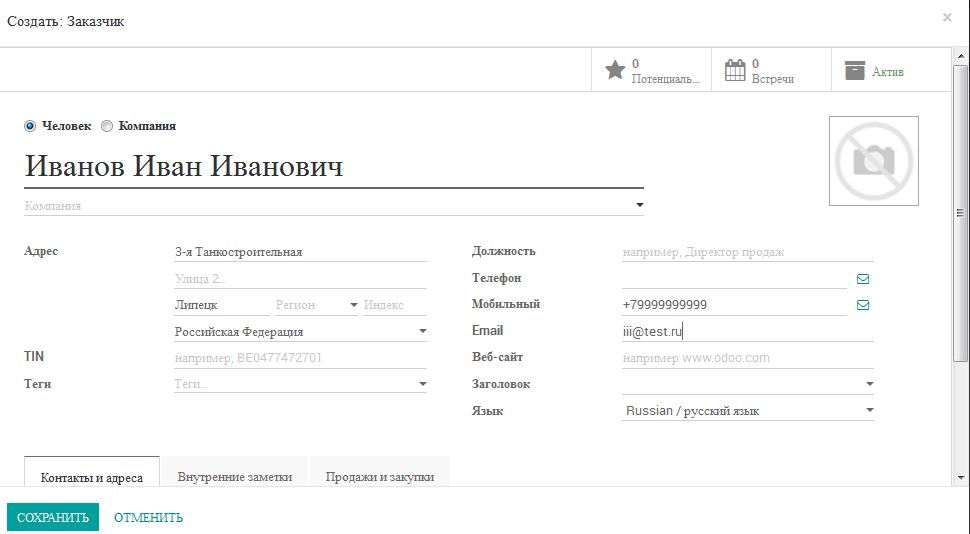
Task: Click the empty Телефон input field
Action: pyautogui.click(x=734, y=278)
